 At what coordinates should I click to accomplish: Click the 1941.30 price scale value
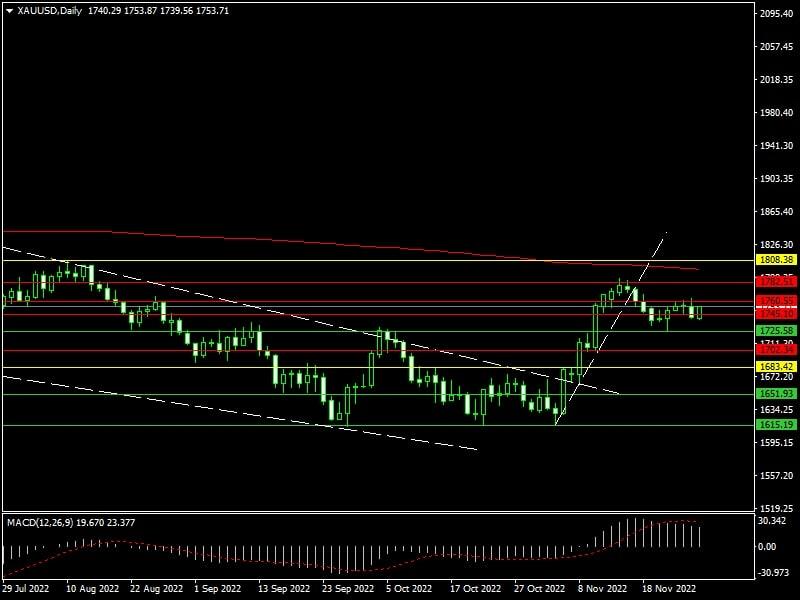click(777, 146)
